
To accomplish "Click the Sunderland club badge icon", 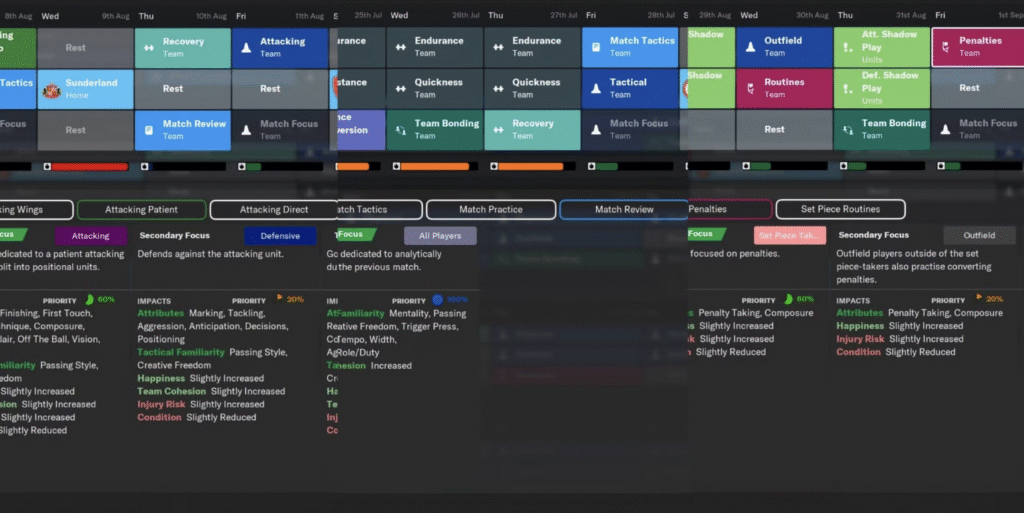I will pos(50,89).
